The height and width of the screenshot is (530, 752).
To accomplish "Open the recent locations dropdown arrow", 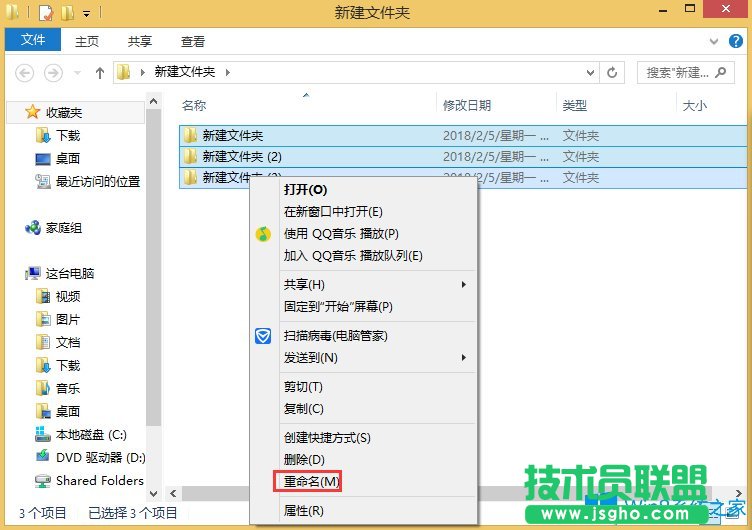I will [77, 73].
